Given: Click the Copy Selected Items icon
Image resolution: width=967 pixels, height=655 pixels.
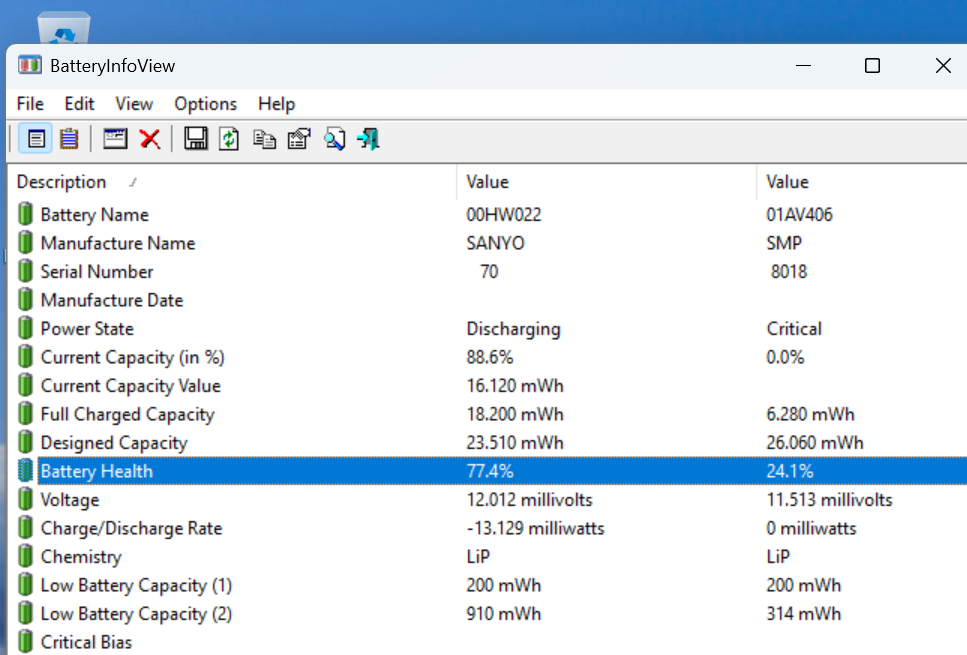Looking at the screenshot, I should pos(264,139).
